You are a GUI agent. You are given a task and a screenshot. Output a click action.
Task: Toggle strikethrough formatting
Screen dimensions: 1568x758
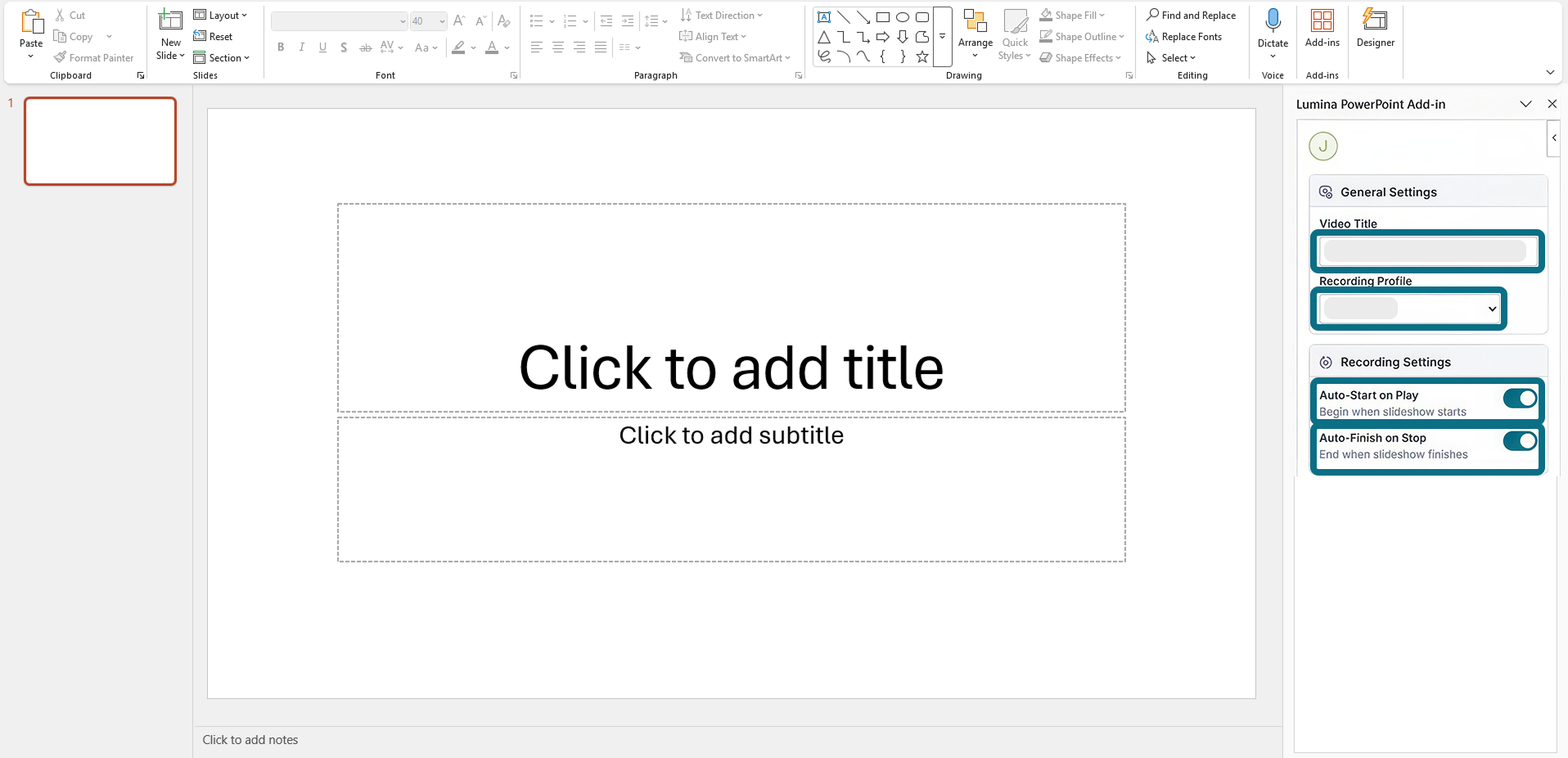[x=366, y=47]
